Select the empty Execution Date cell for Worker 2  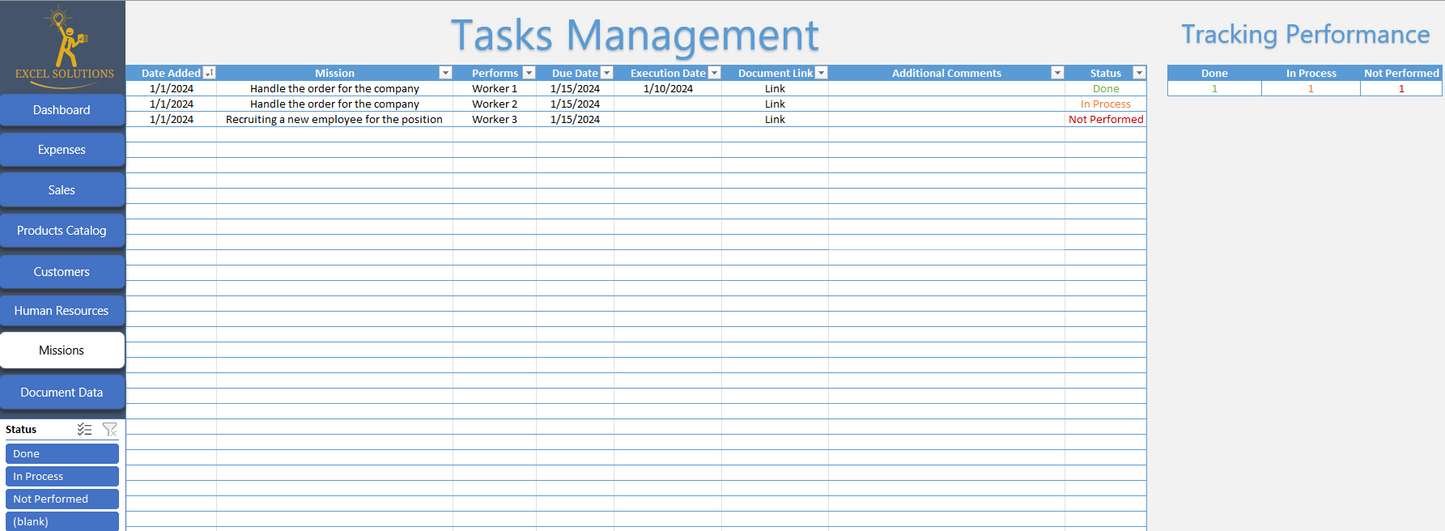(x=668, y=104)
